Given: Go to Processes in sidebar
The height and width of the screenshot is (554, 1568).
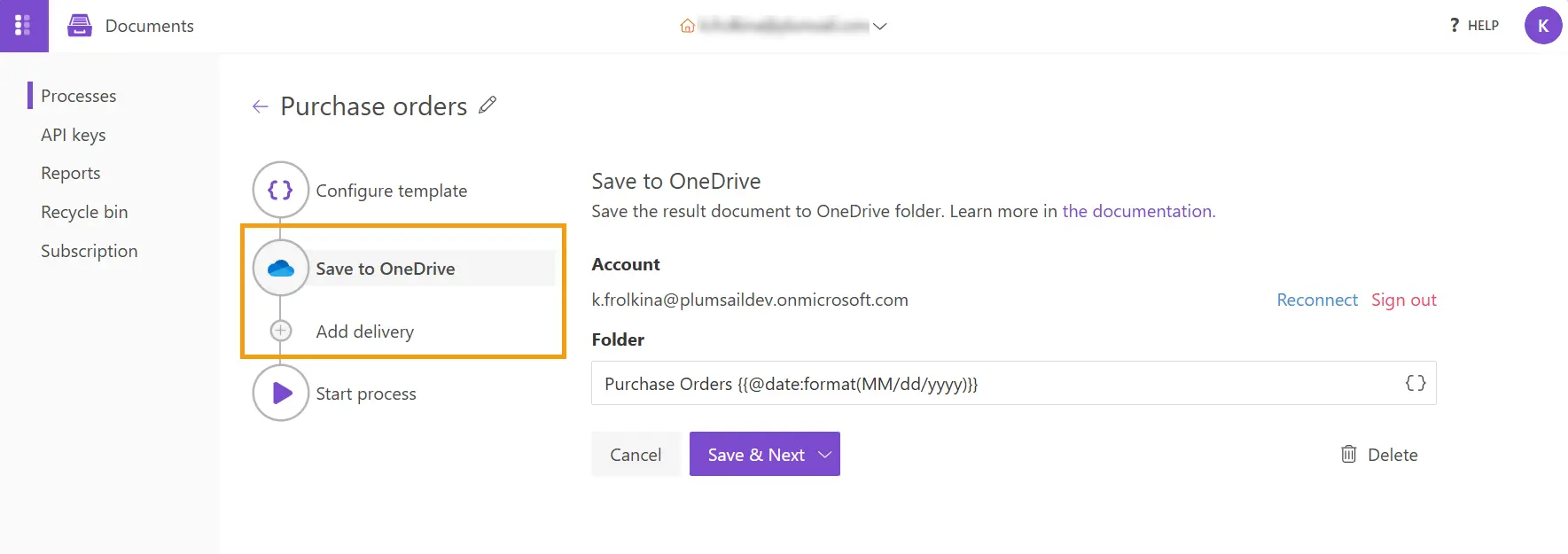Looking at the screenshot, I should point(78,96).
